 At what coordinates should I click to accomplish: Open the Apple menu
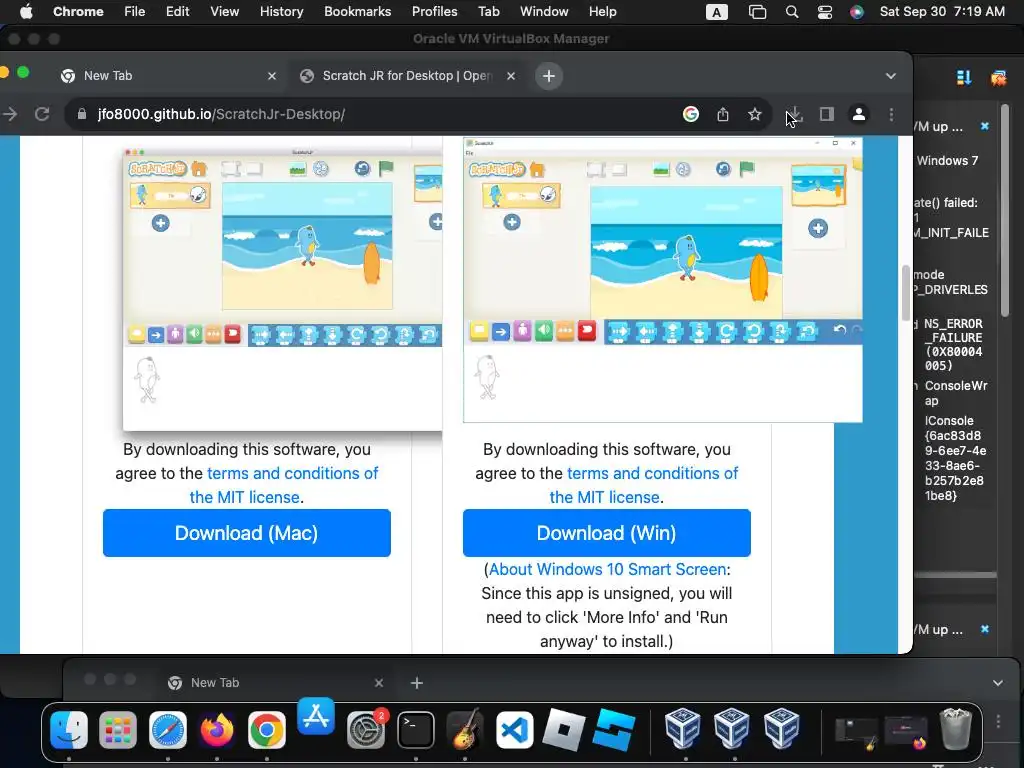pyautogui.click(x=26, y=11)
